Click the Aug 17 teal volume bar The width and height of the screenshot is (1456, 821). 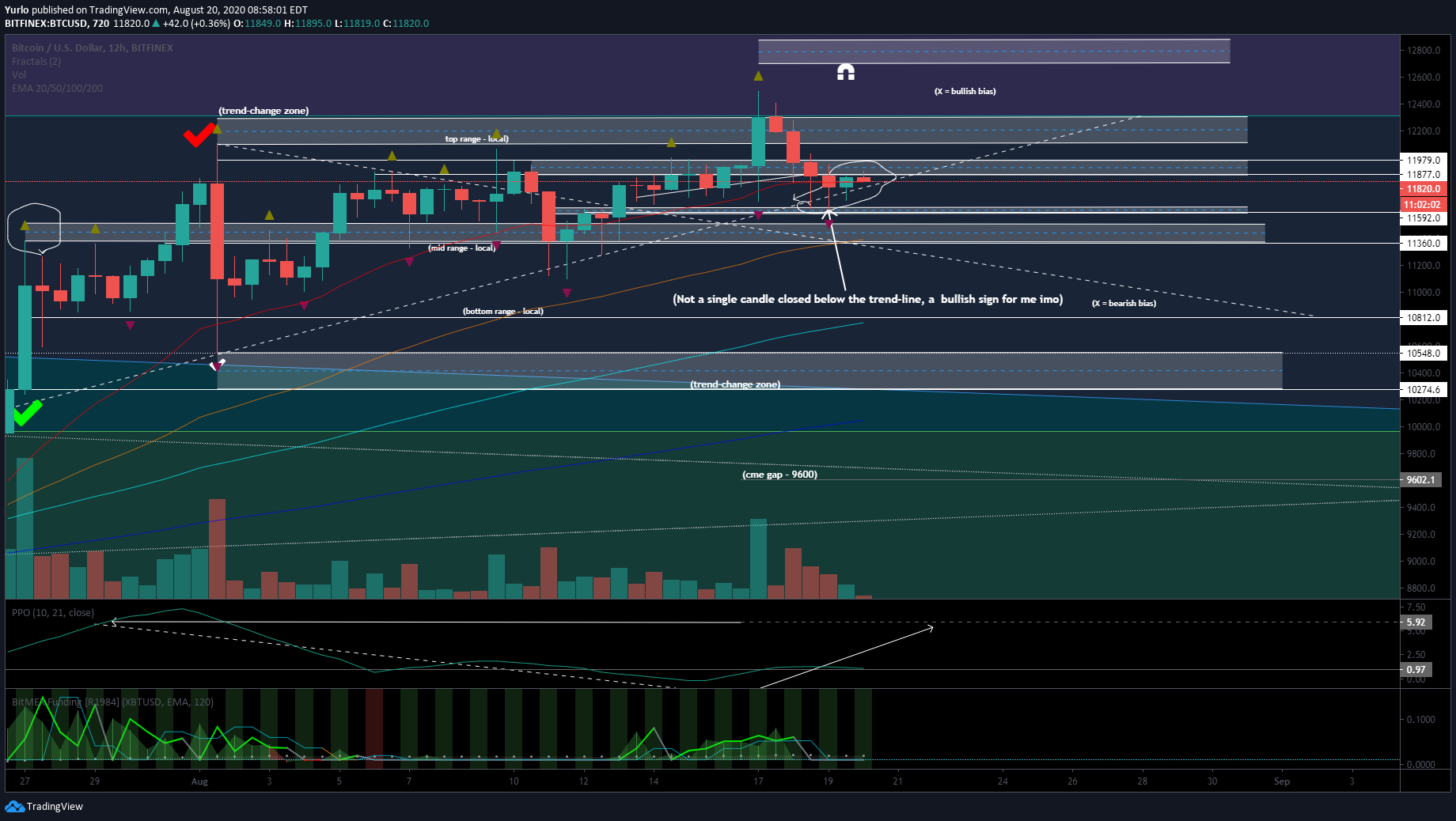tap(758, 558)
